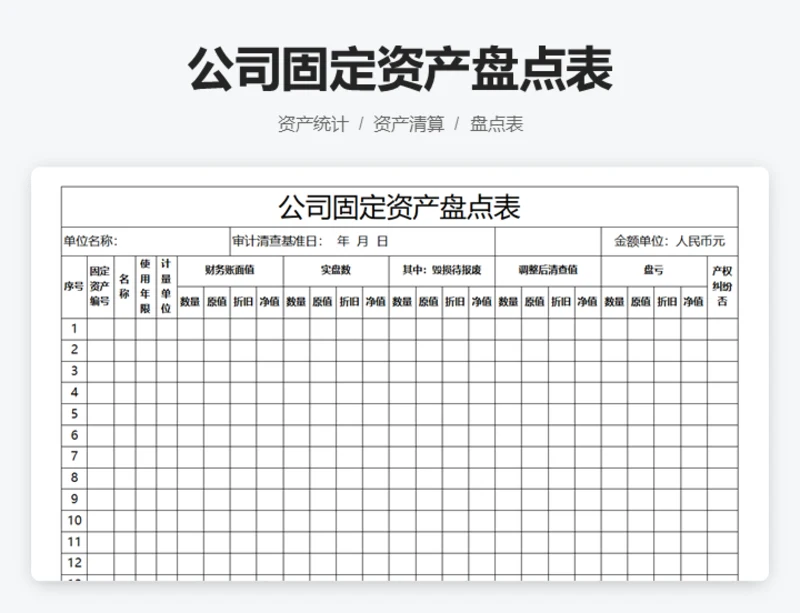Select row number 6 in 序号 column

[x=74, y=435]
